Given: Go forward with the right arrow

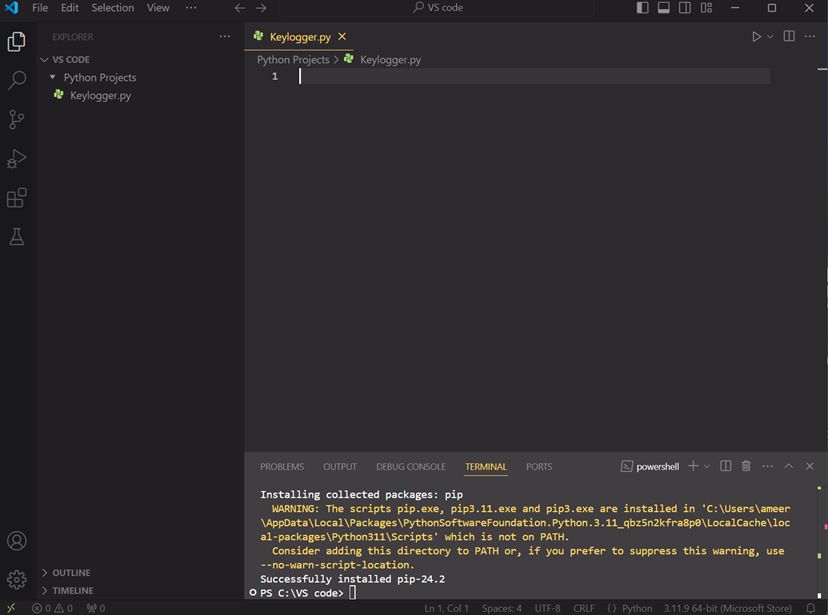Looking at the screenshot, I should click(261, 8).
